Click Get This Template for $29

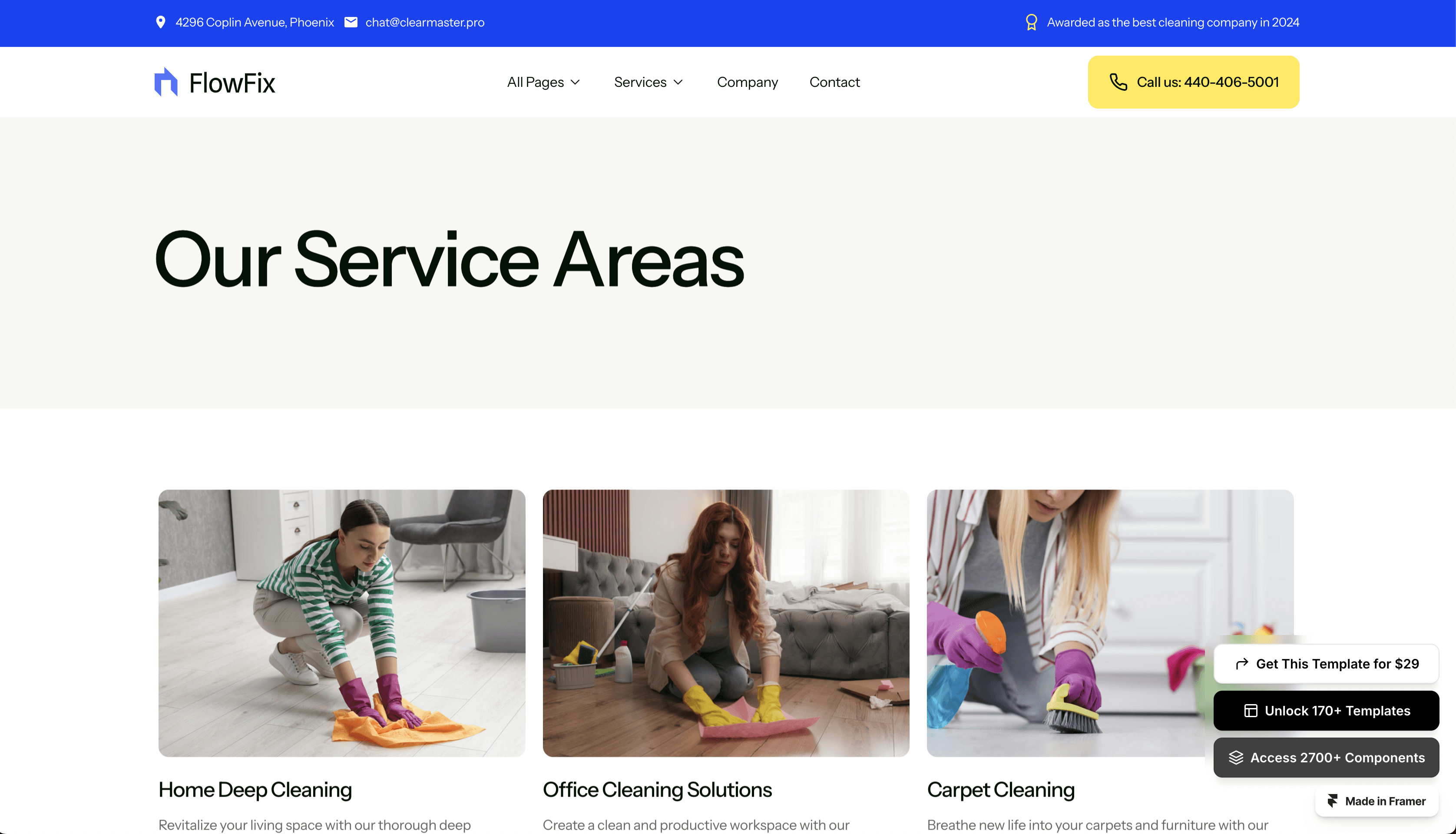(1326, 664)
